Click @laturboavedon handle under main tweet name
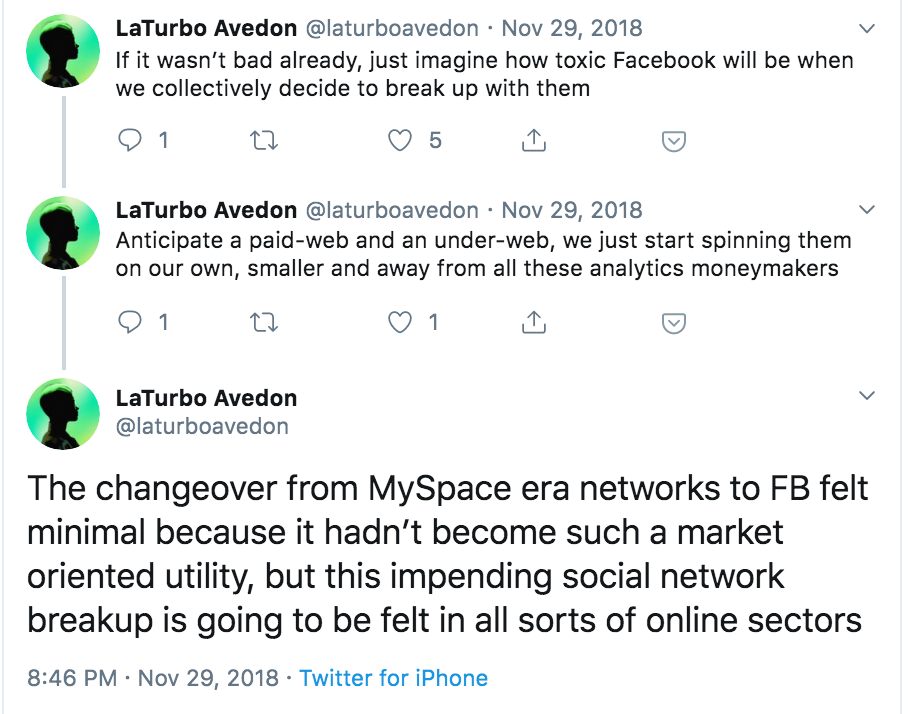This screenshot has width=908, height=714. click(202, 427)
